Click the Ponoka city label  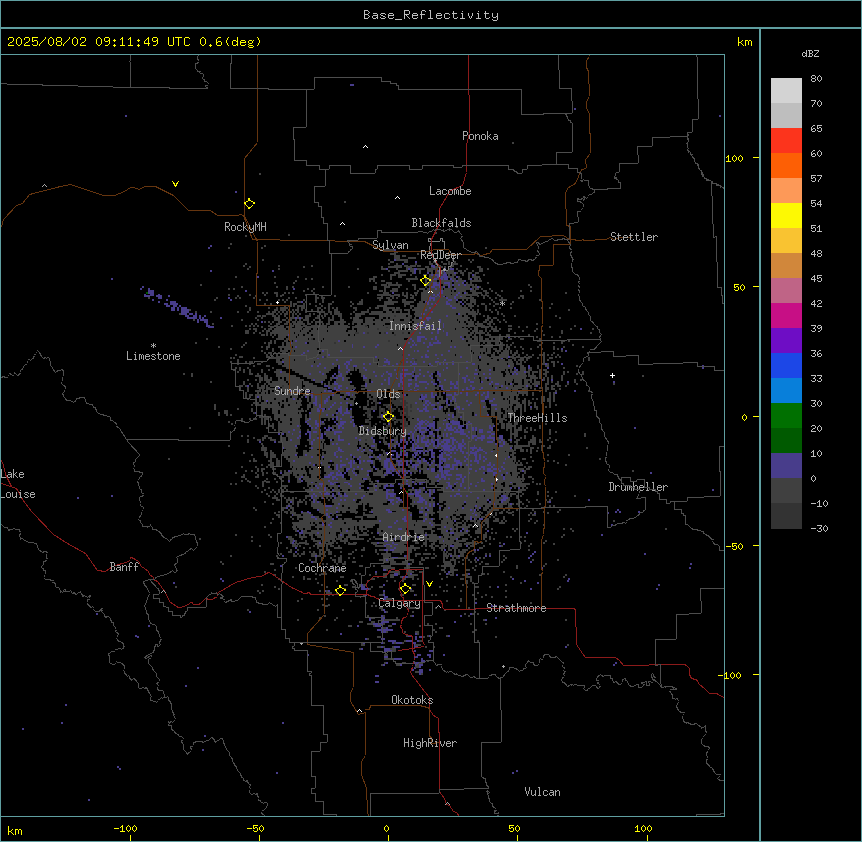pyautogui.click(x=480, y=136)
